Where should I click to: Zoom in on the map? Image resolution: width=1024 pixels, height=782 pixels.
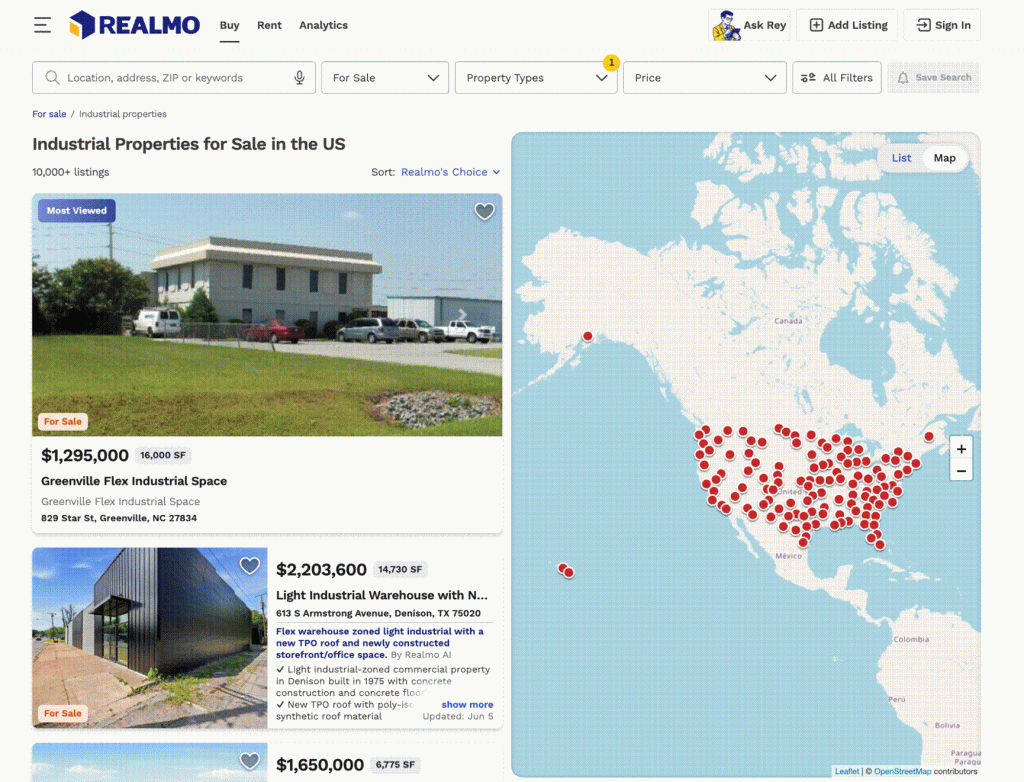pyautogui.click(x=961, y=449)
